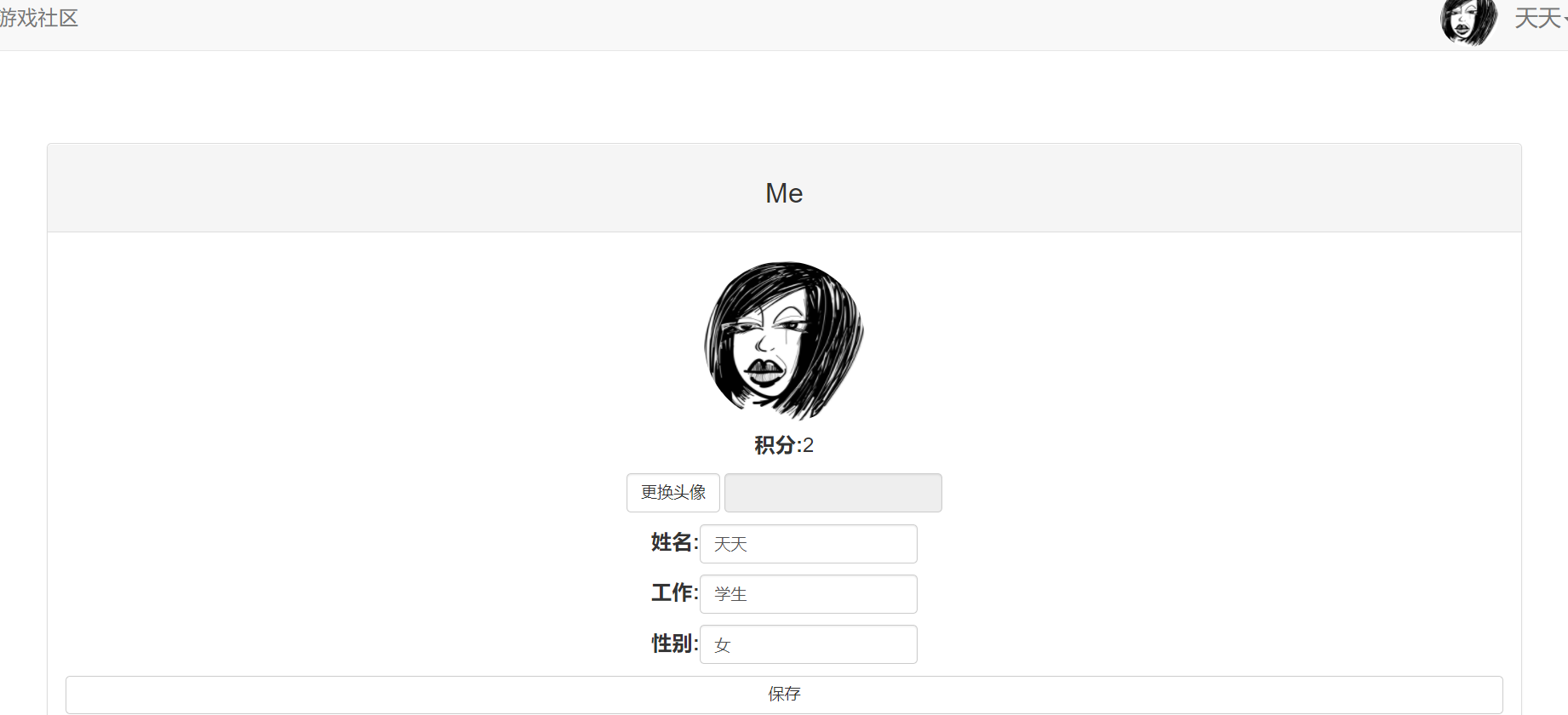Click the 积分 score label
The image size is (1568, 715).
[x=775, y=445]
